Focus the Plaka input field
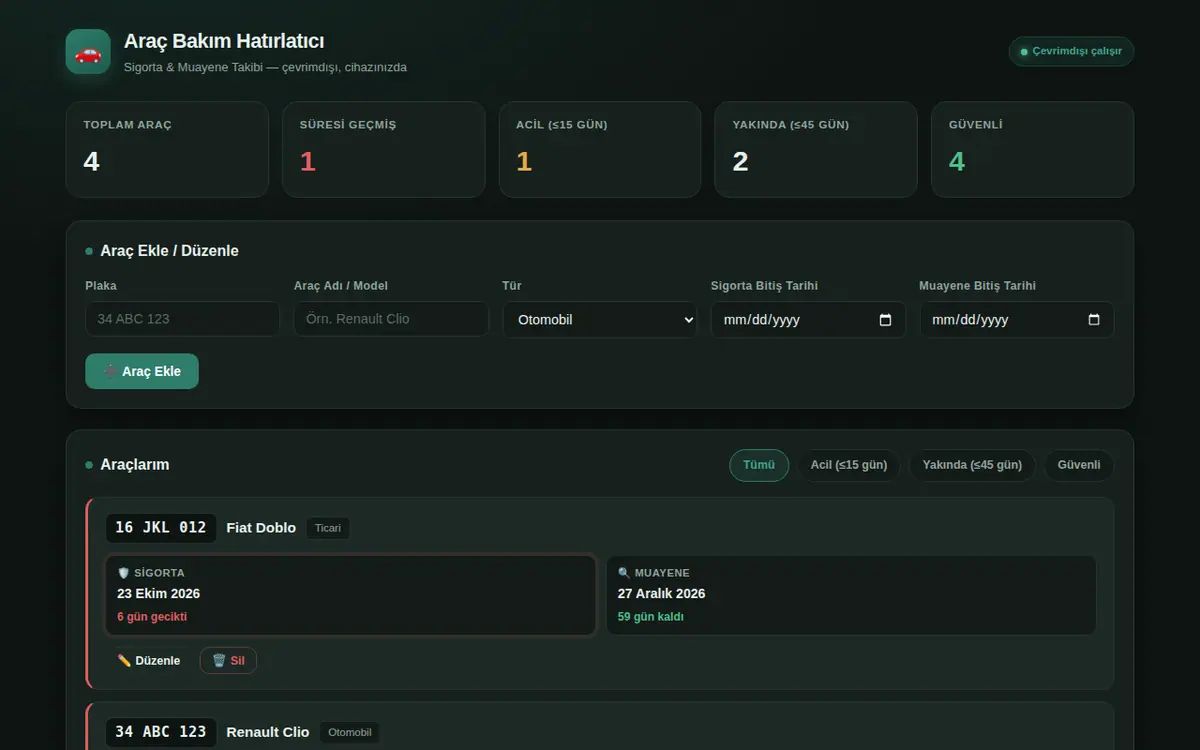The height and width of the screenshot is (750, 1200). point(183,319)
